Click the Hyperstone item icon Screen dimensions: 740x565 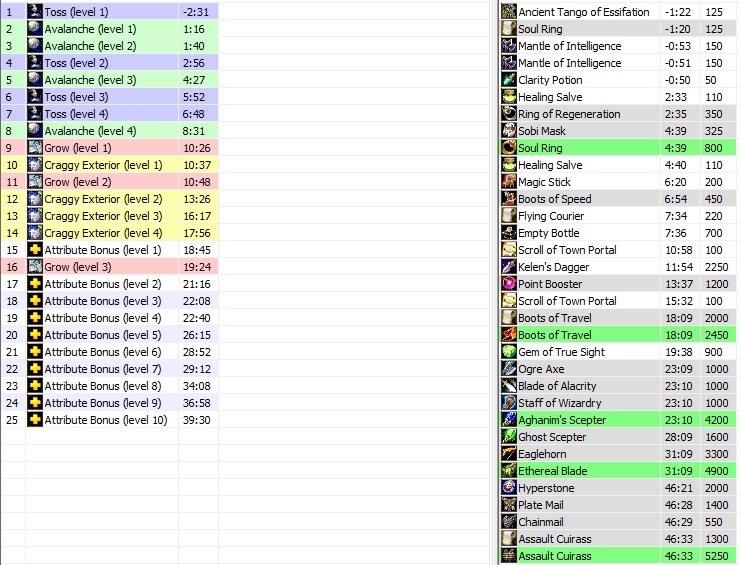pos(509,487)
